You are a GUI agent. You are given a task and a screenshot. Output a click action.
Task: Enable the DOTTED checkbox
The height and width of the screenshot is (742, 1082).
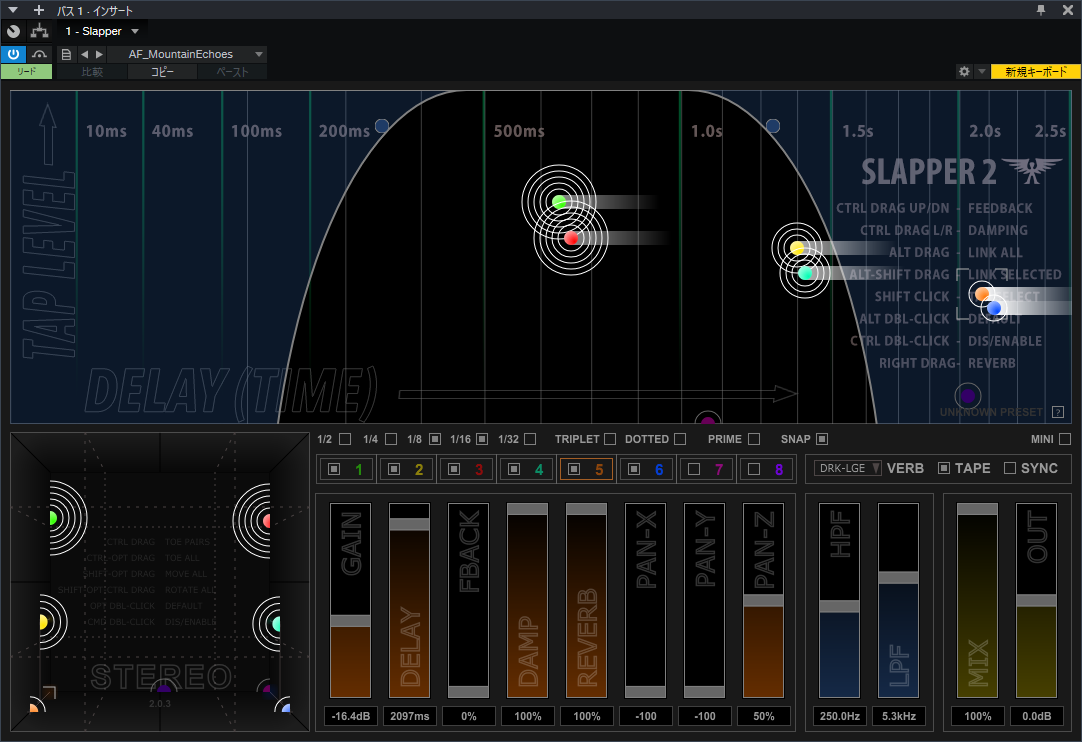pyautogui.click(x=680, y=439)
